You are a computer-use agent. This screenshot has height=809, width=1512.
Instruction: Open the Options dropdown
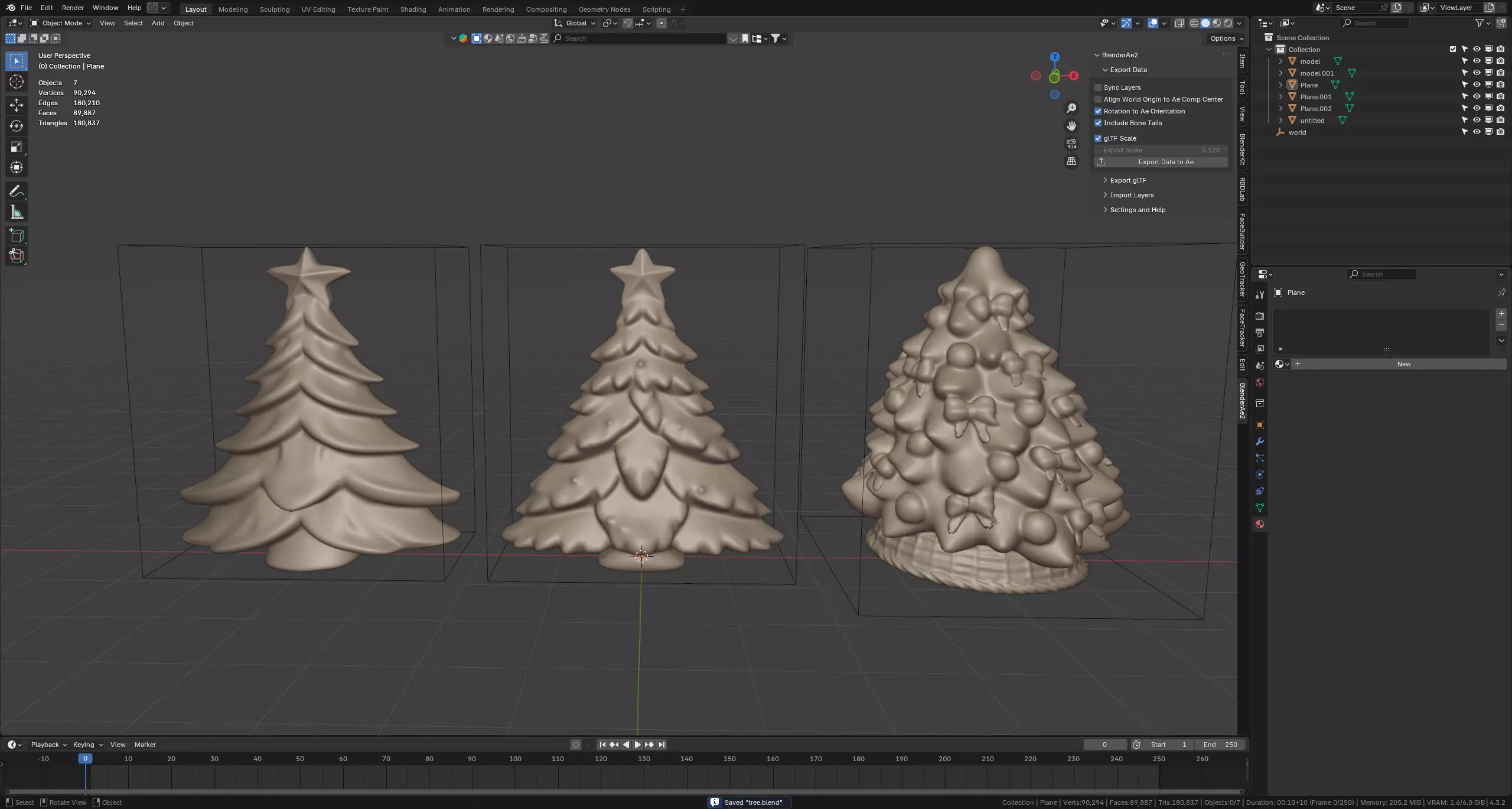(x=1227, y=38)
